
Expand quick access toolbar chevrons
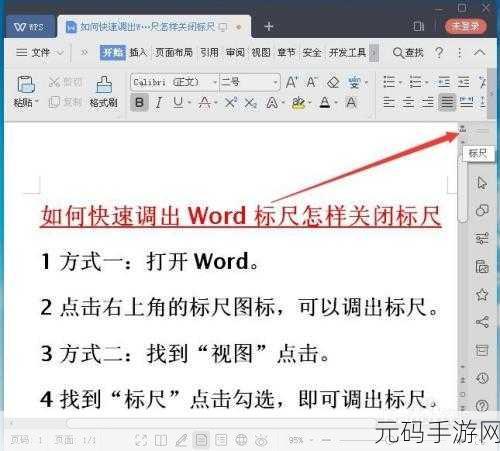[84, 53]
